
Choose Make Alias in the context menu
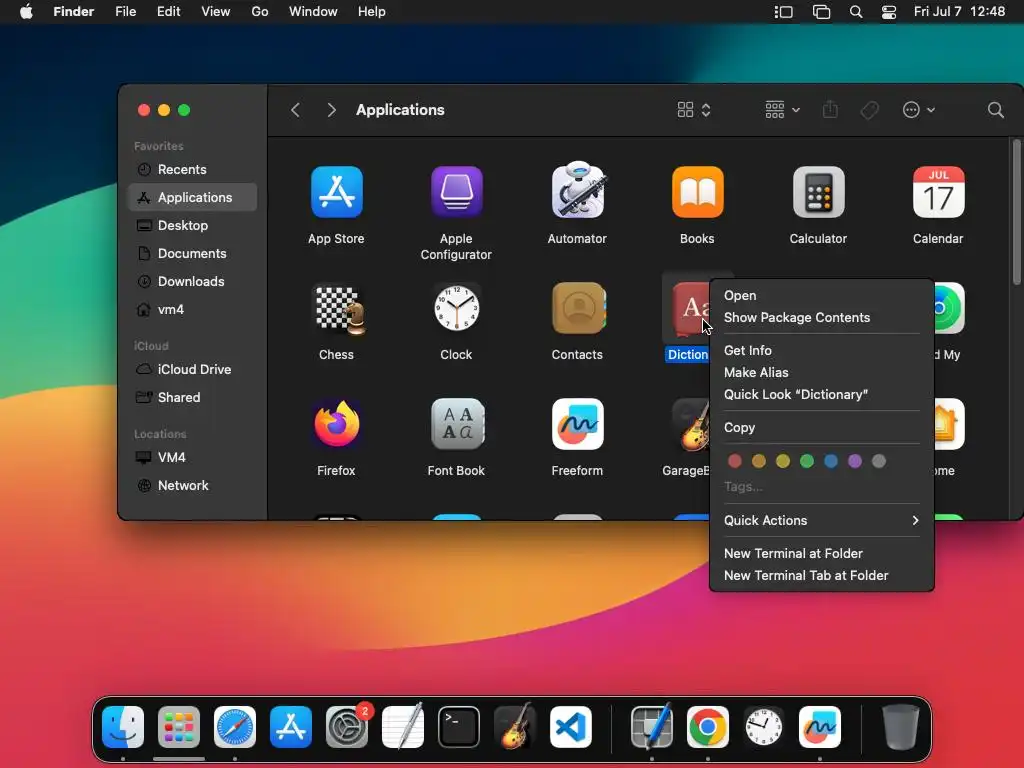(x=822, y=372)
